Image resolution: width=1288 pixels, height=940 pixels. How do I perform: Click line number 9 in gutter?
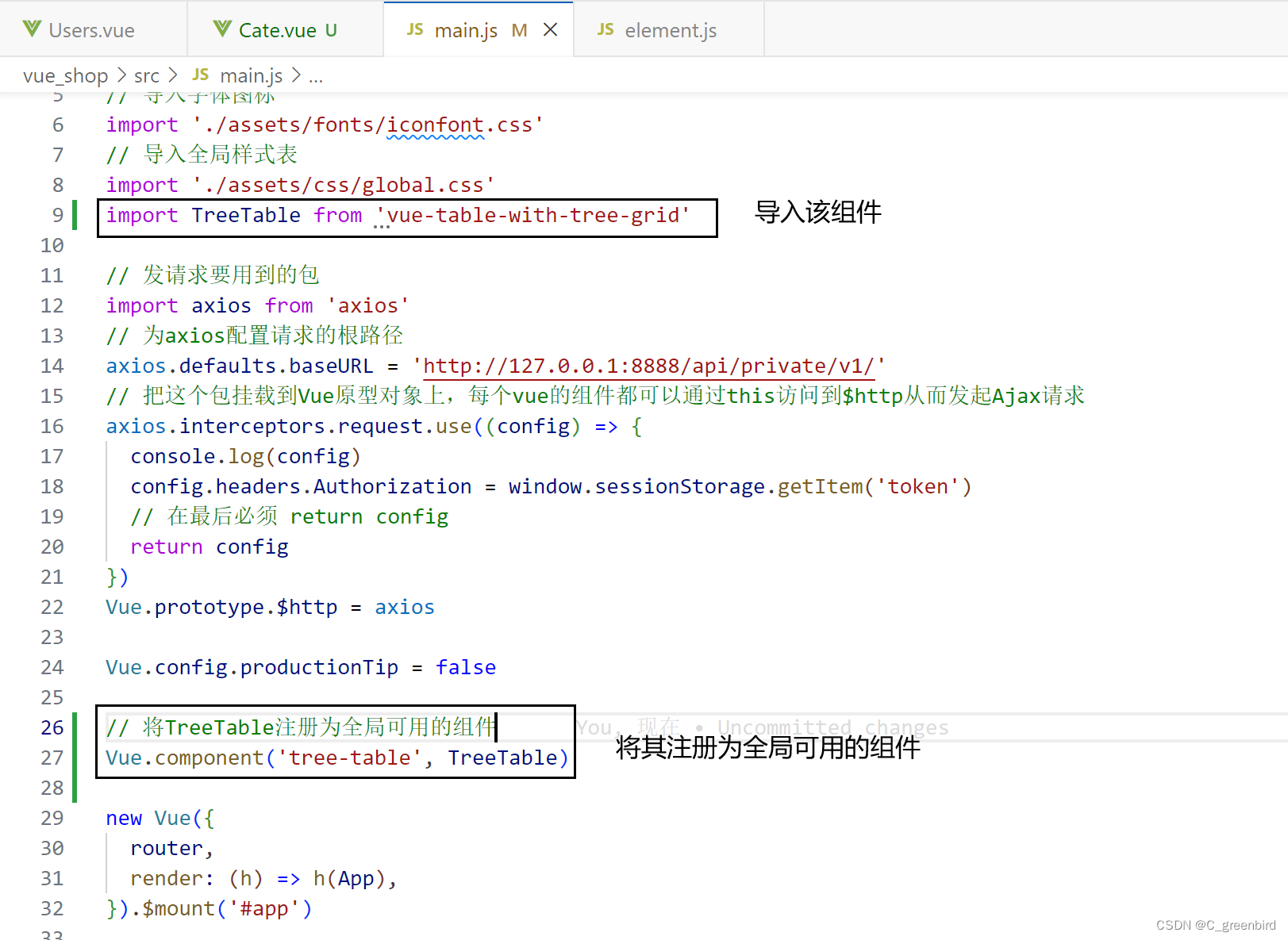(x=58, y=215)
